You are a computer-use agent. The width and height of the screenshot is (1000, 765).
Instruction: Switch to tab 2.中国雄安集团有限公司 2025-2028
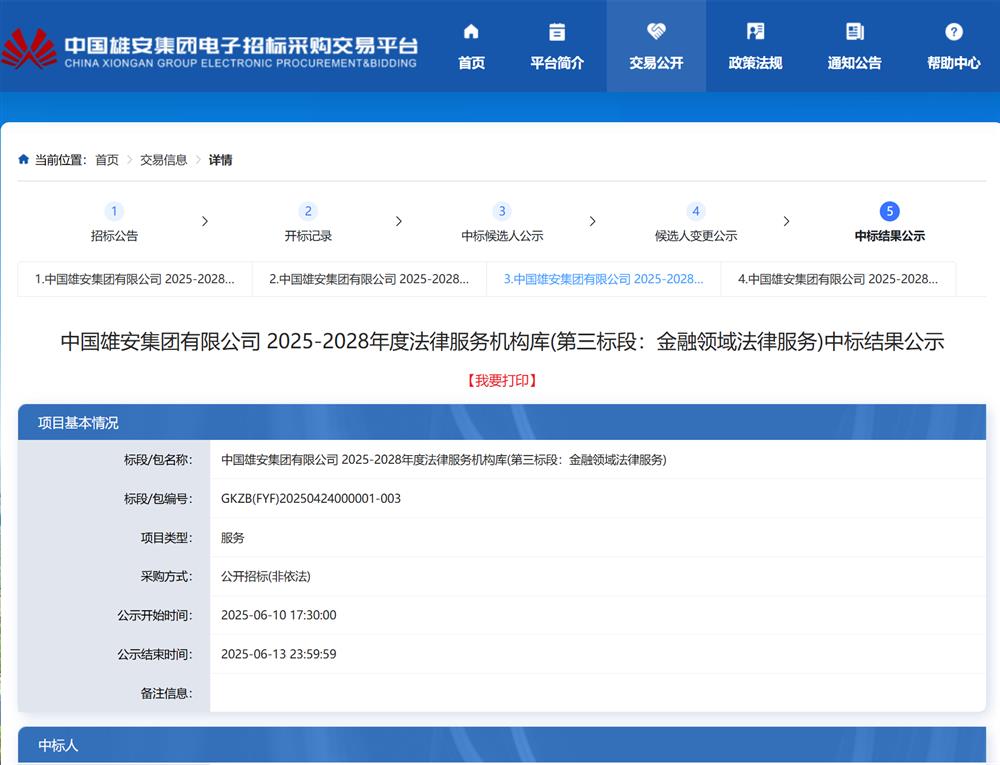click(x=369, y=279)
